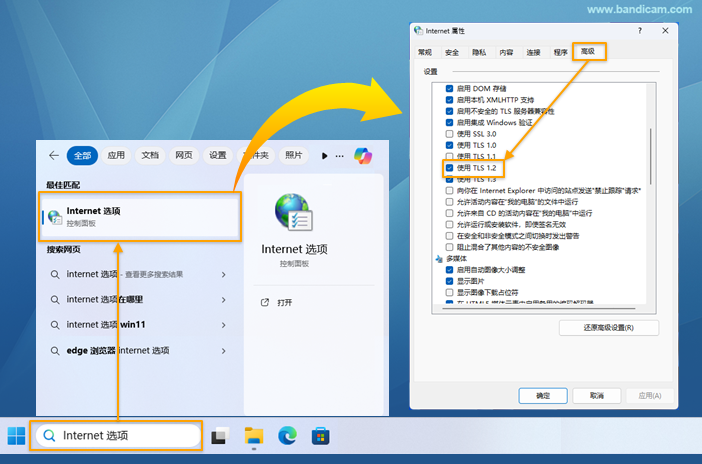Screen dimensions: 702x464
Task: Switch to the 程序 tab
Action: 561,52
